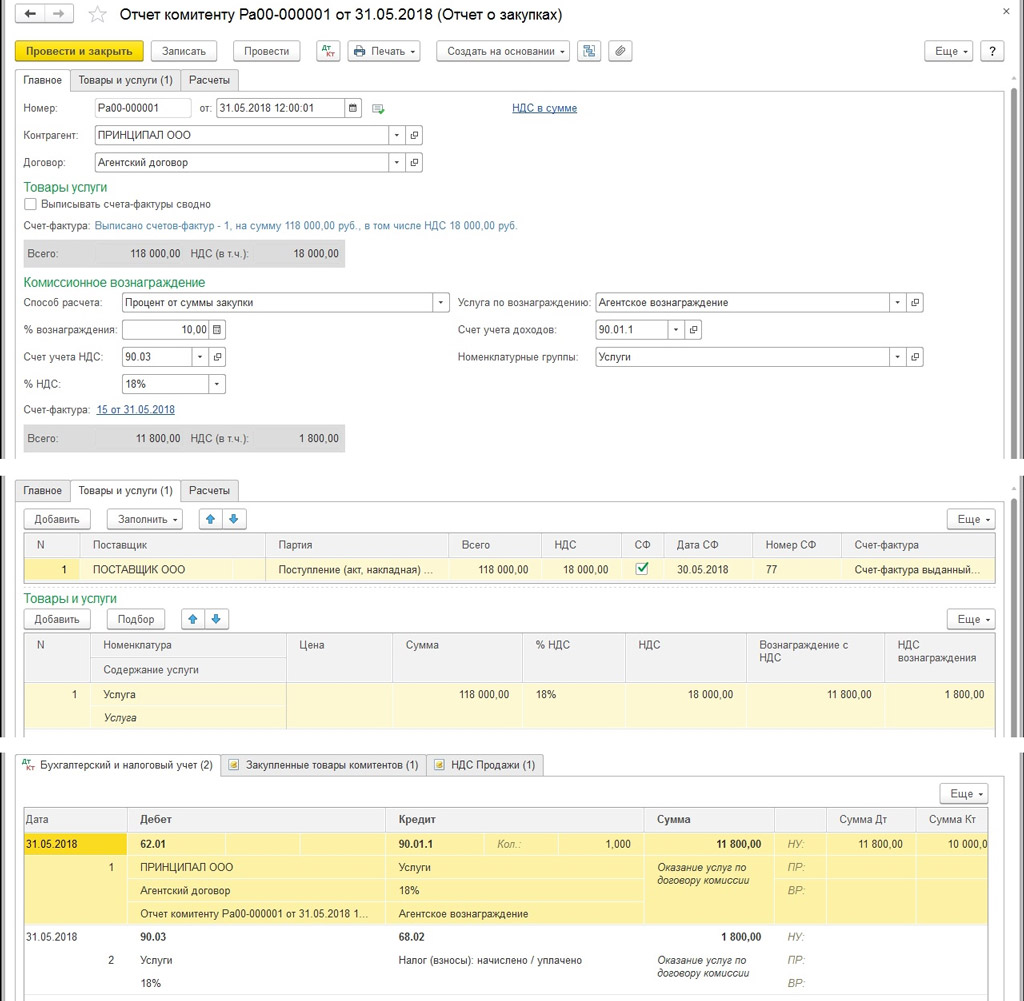Open НДС Продажи (1) tab
Image resolution: width=1024 pixels, height=1001 pixels.
pyautogui.click(x=485, y=765)
